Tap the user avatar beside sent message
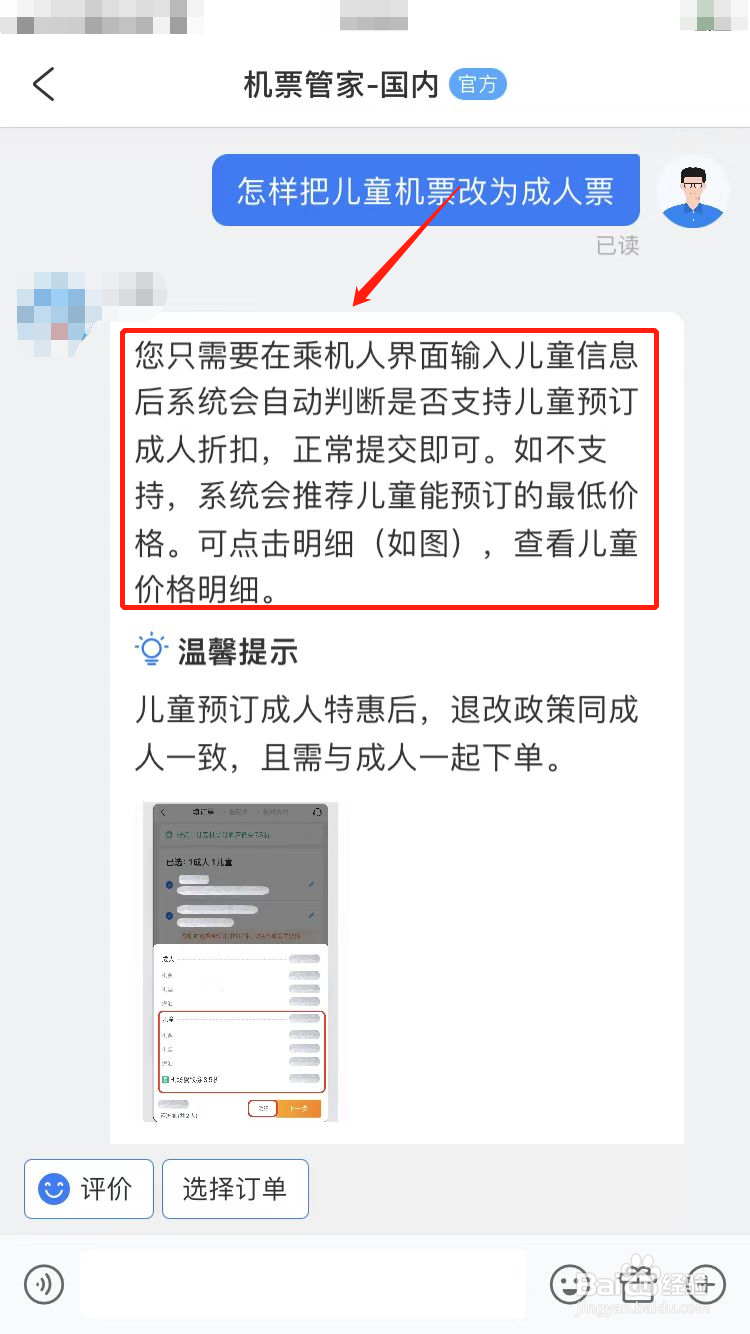The height and width of the screenshot is (1334, 750). coord(692,191)
